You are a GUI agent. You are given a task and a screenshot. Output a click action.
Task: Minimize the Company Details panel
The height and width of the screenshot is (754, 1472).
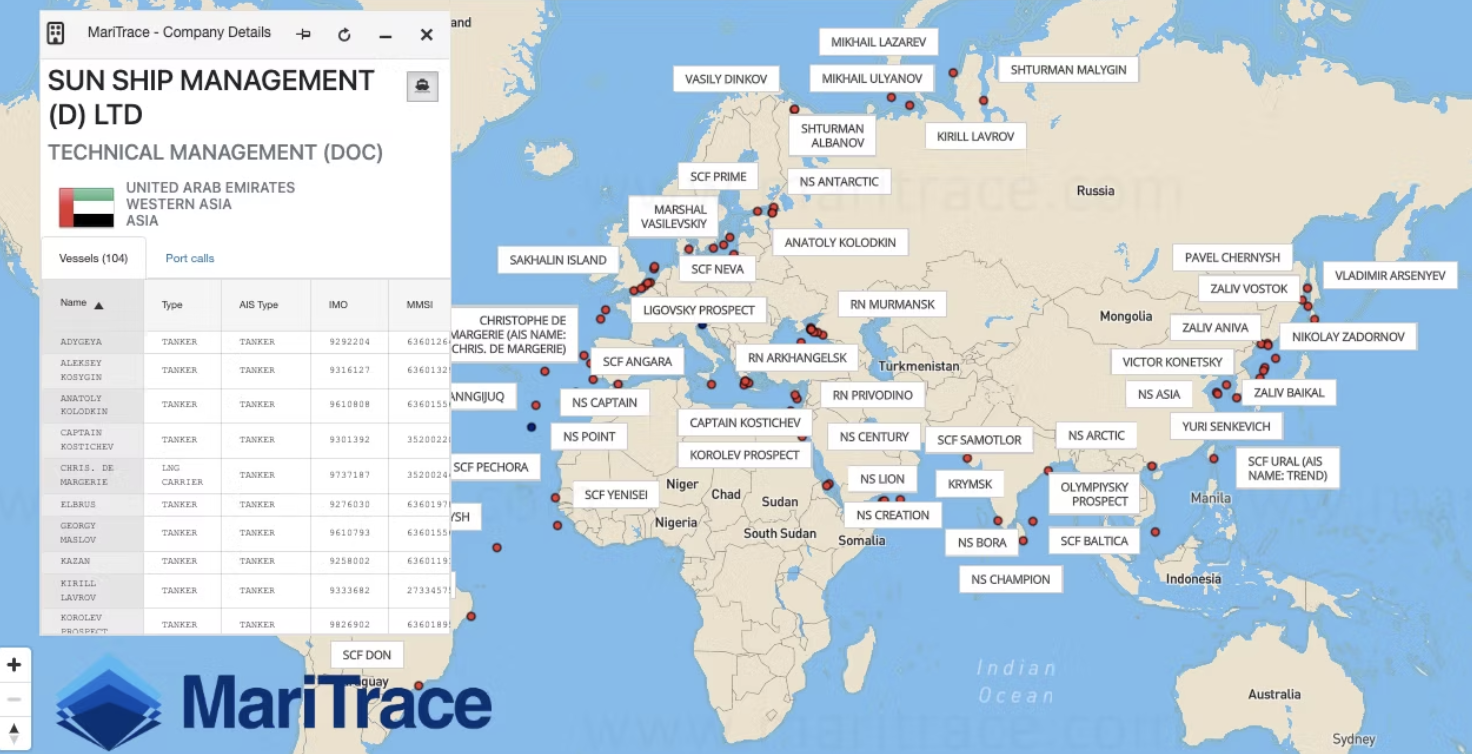385,35
